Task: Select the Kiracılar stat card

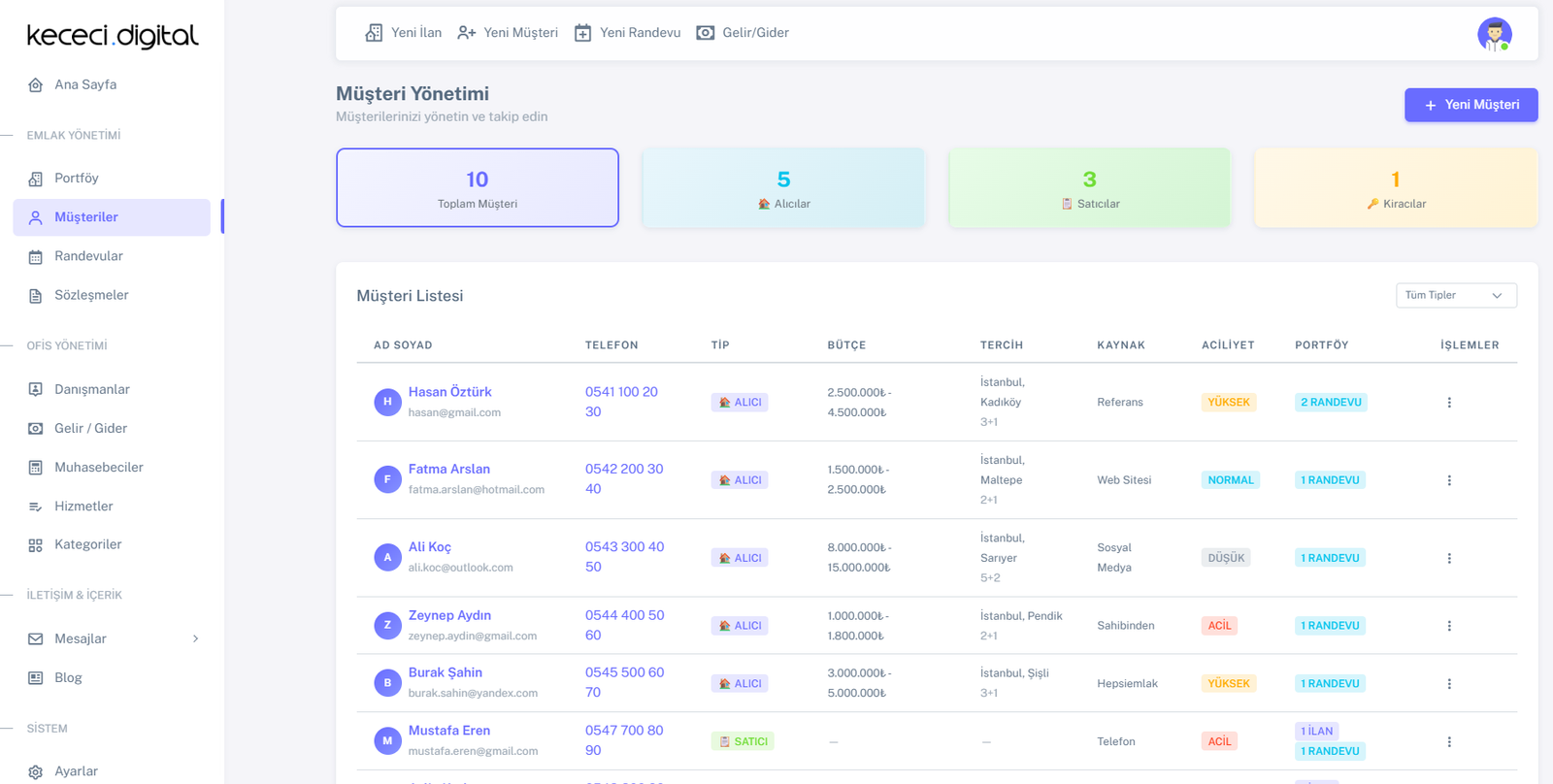Action: pos(1396,188)
